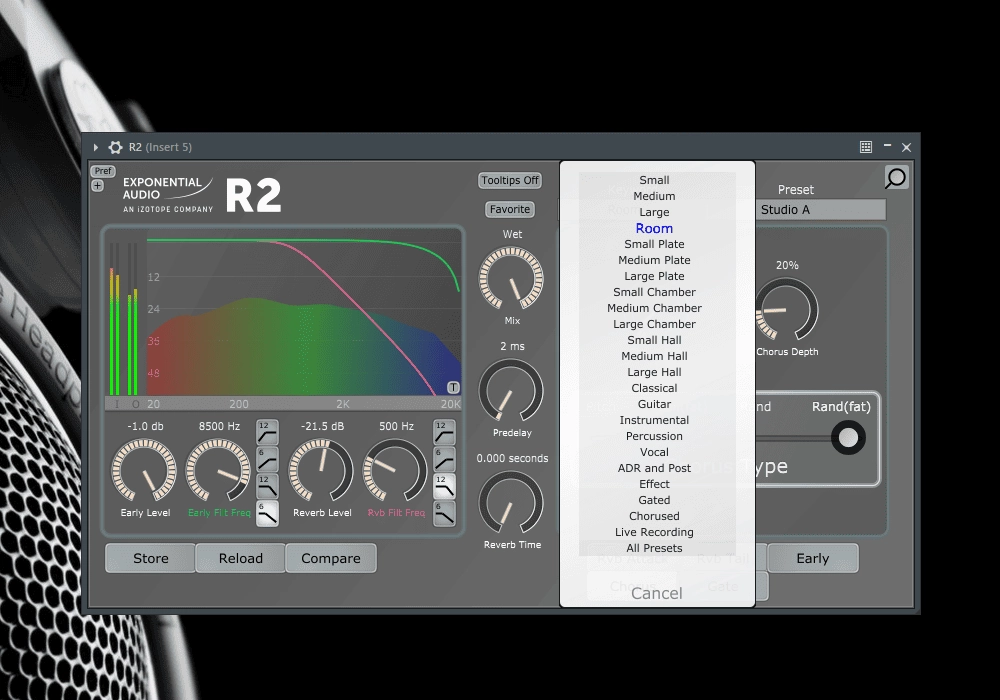This screenshot has height=700, width=1000.
Task: Click the Studio A preset field
Action: tap(821, 210)
